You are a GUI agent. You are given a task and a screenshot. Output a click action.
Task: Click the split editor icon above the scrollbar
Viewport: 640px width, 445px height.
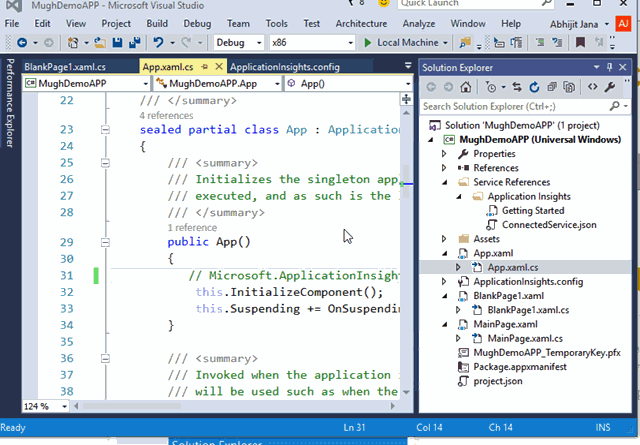pos(406,99)
